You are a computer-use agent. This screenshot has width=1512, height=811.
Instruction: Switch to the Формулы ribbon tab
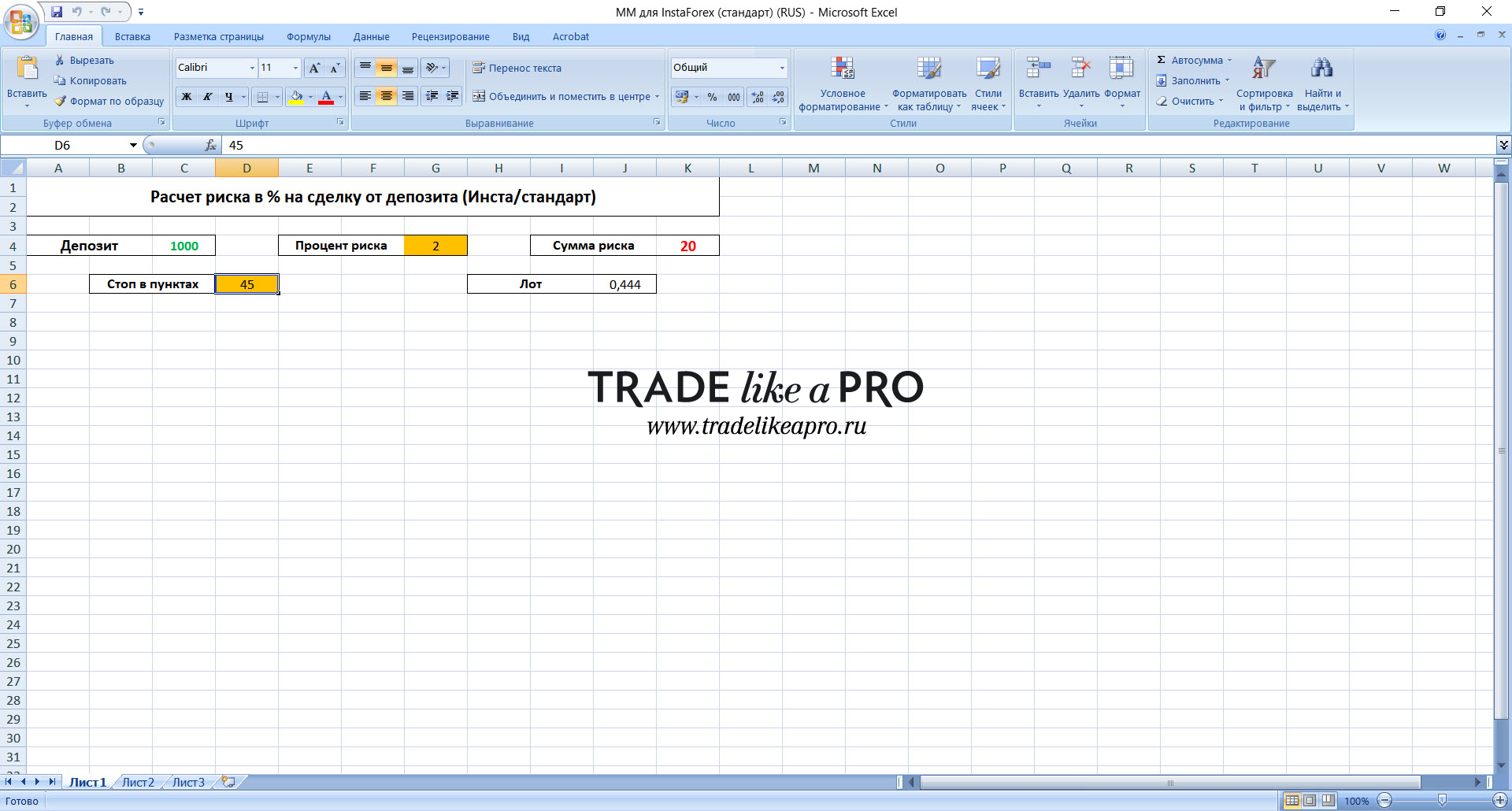309,36
